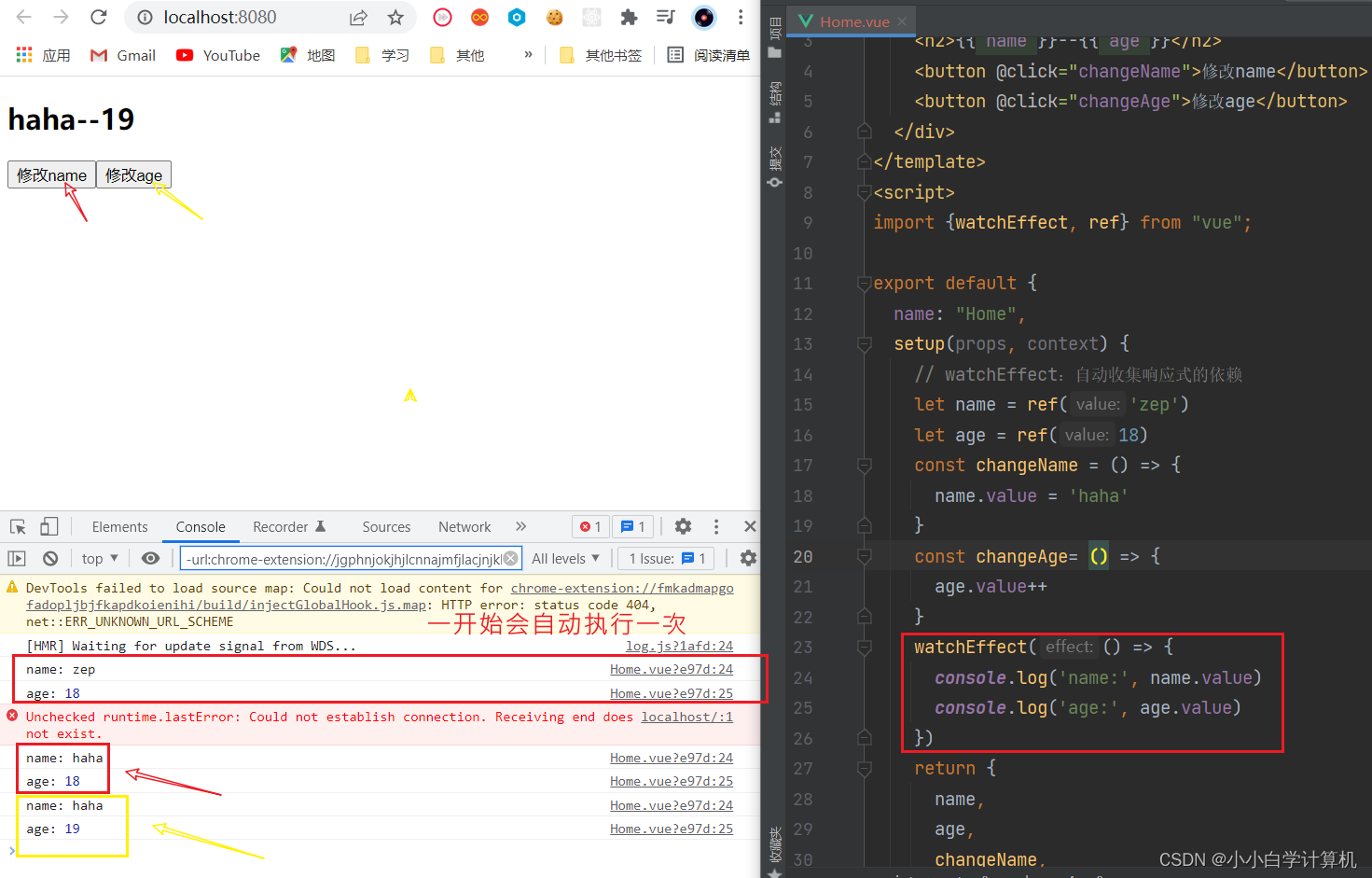The height and width of the screenshot is (878, 1372).
Task: Open DevTools settings gear
Action: pyautogui.click(x=684, y=526)
